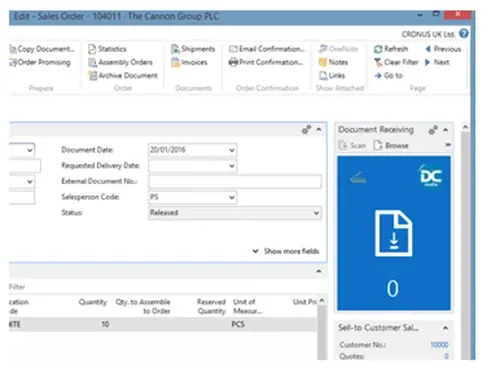Open the Document Date dropdown
This screenshot has height=373, width=500.
point(232,150)
